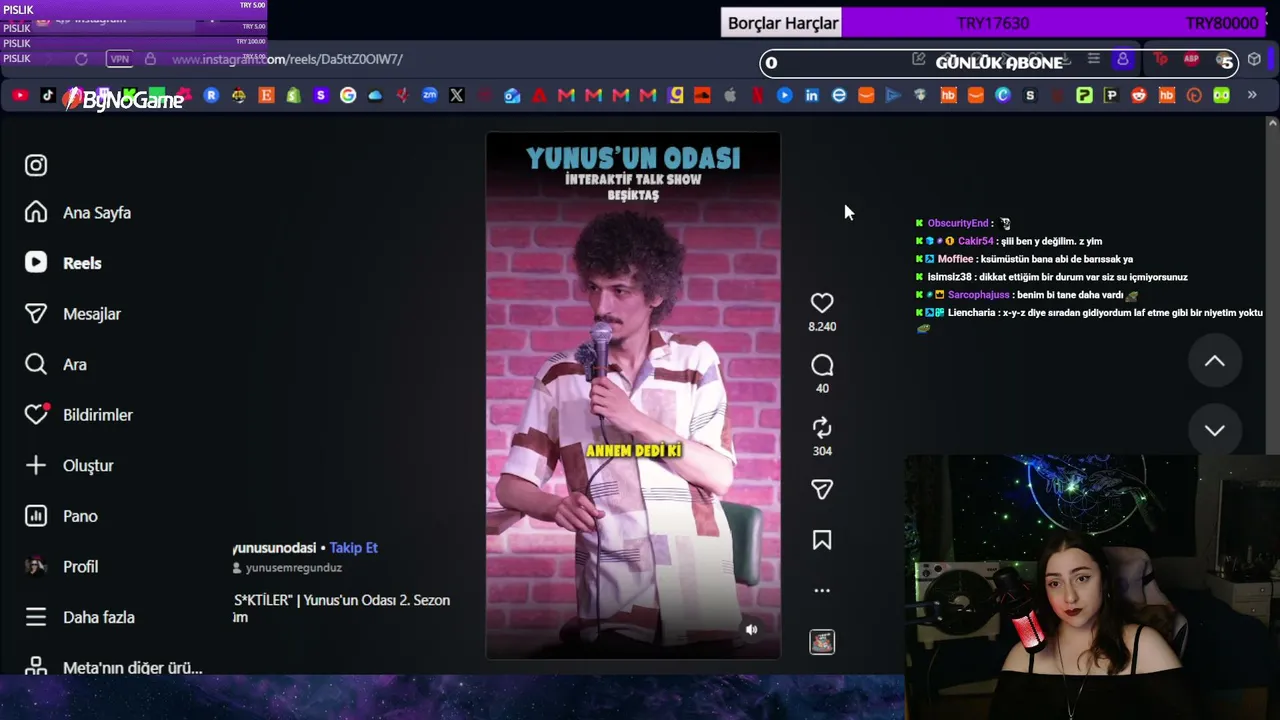
Task: Click the browser address bar URL
Action: click(x=287, y=59)
